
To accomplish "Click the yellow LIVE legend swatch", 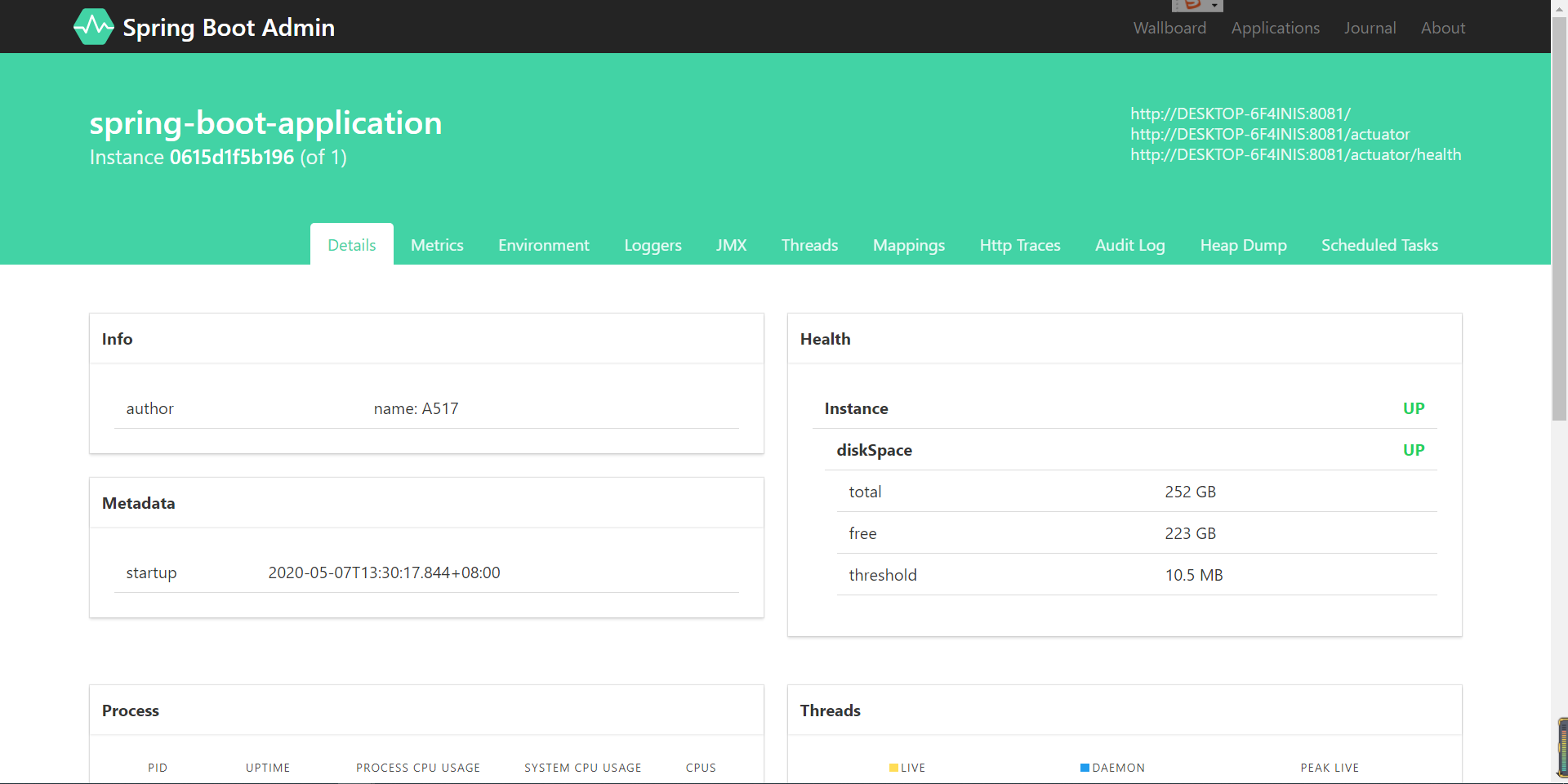I will point(893,768).
